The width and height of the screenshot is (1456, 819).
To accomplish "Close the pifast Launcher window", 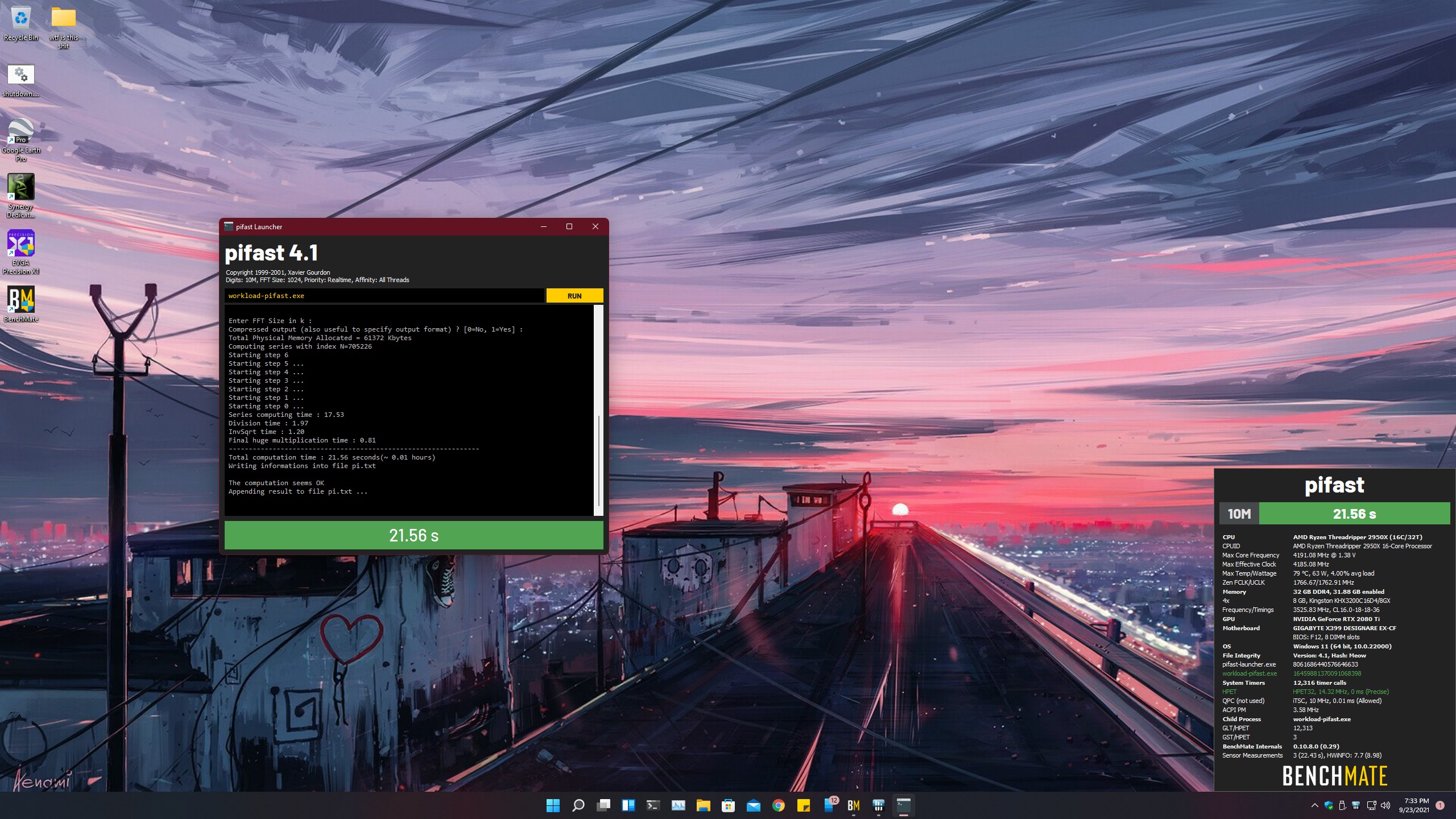I will [x=595, y=226].
